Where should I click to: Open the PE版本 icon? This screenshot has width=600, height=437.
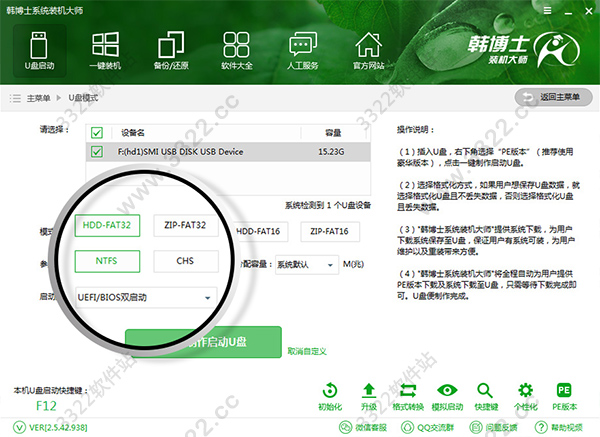pos(564,396)
